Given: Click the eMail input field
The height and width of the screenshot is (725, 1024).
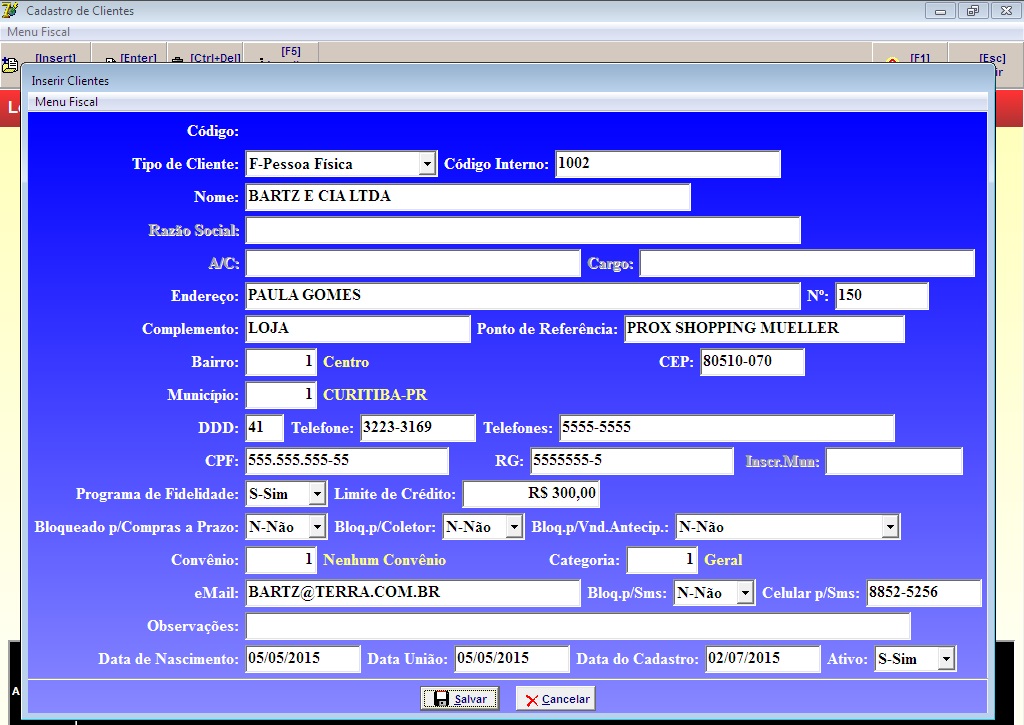Looking at the screenshot, I should click(413, 593).
